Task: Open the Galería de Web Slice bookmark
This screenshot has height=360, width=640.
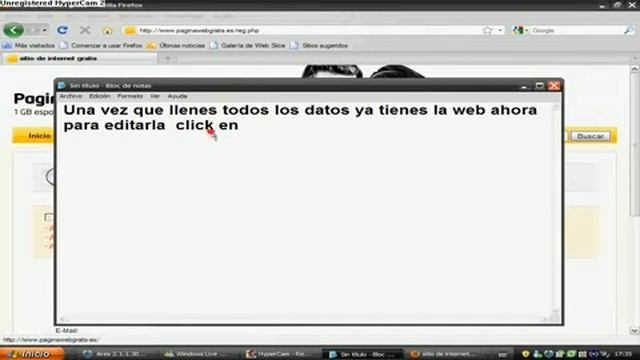Action: 248,45
